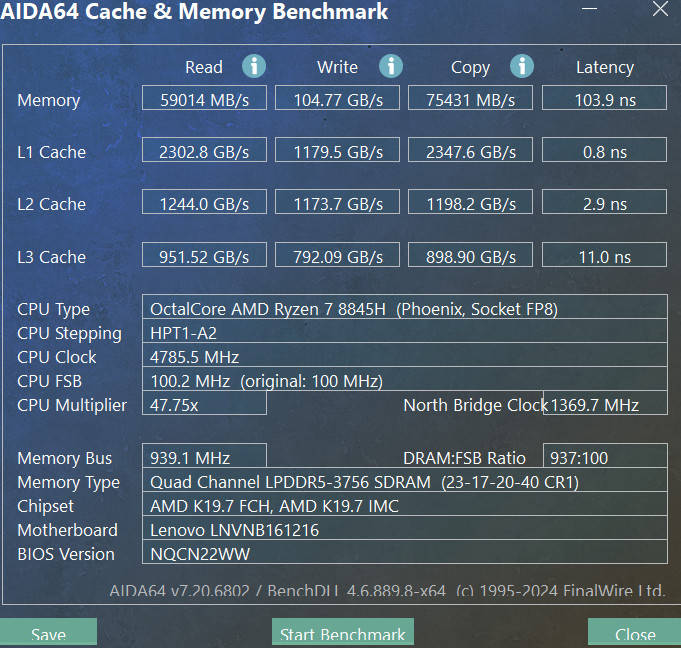The width and height of the screenshot is (681, 648).
Task: Click the Latency column header
Action: point(605,68)
